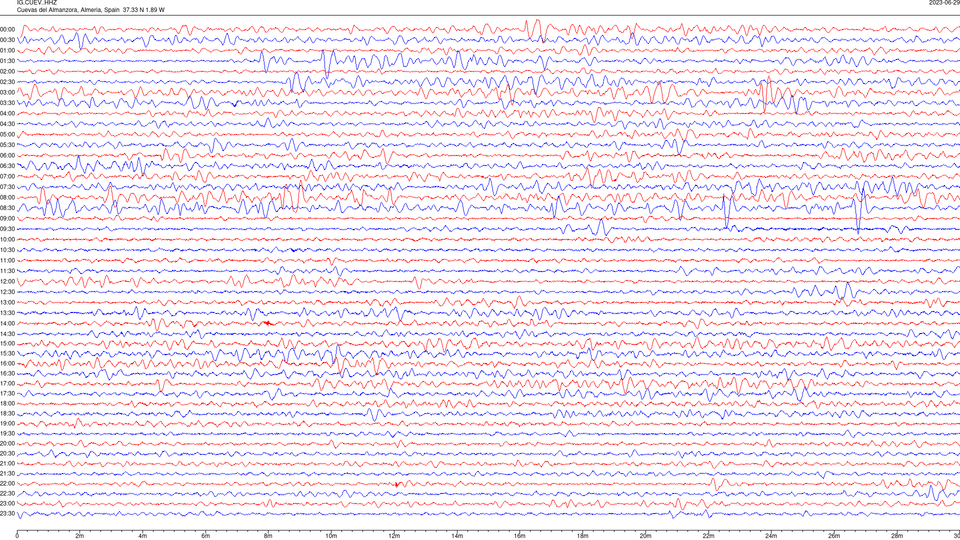This screenshot has height=540, width=960.
Task: Pick the 19:00 row label
Action: point(7,423)
